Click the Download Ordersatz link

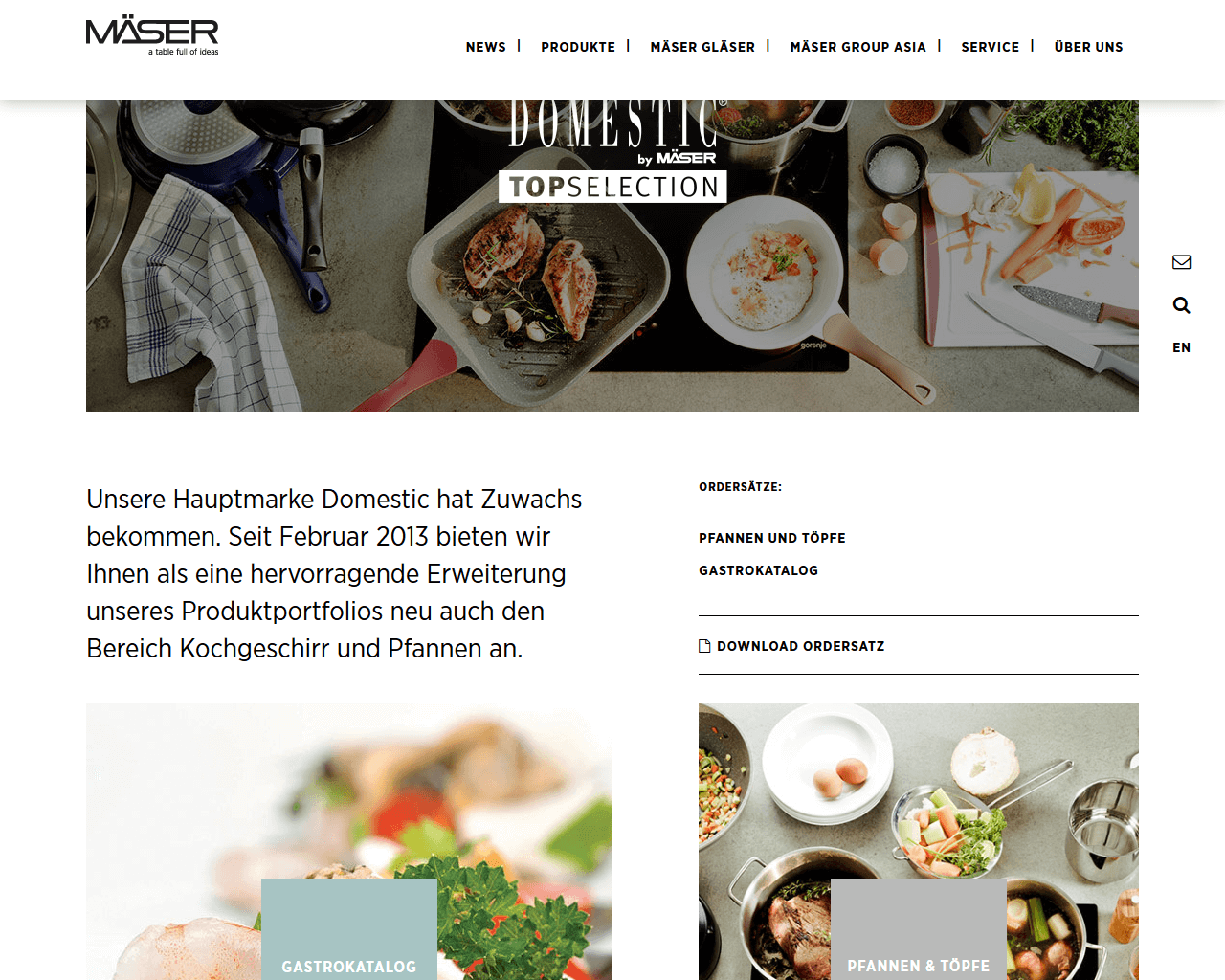(x=801, y=646)
